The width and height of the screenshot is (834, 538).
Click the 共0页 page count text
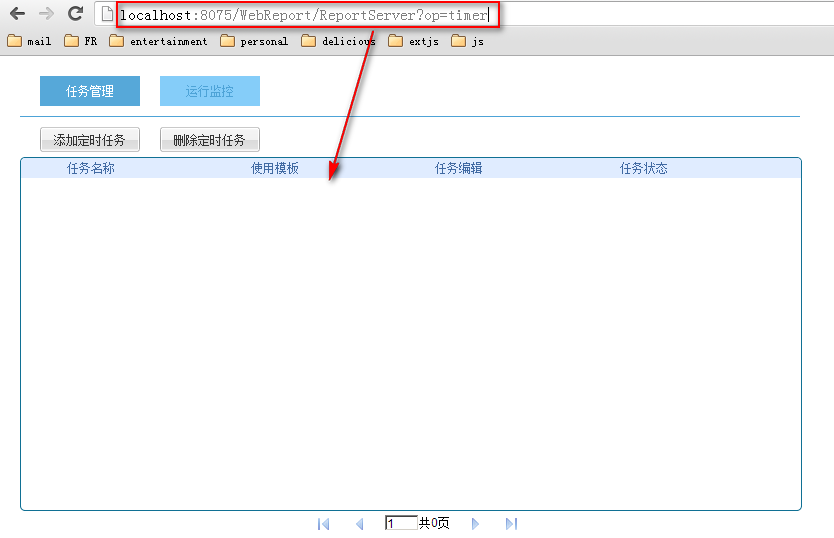434,523
